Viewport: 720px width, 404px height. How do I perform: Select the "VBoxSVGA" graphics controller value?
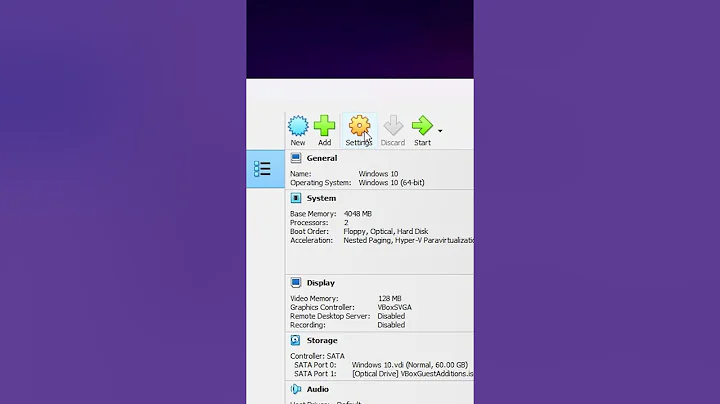coord(394,308)
